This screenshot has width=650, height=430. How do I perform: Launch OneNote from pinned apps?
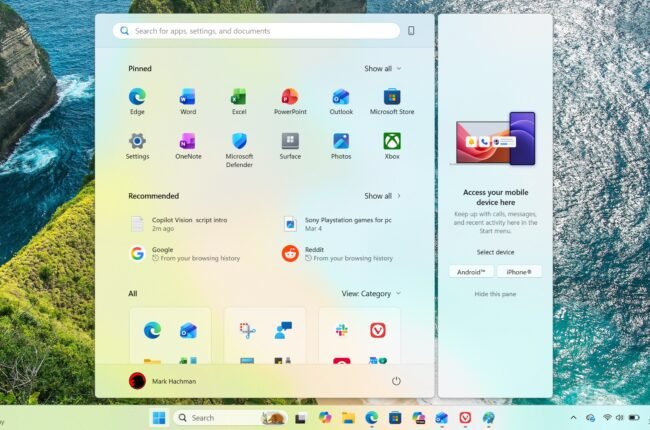(x=188, y=142)
